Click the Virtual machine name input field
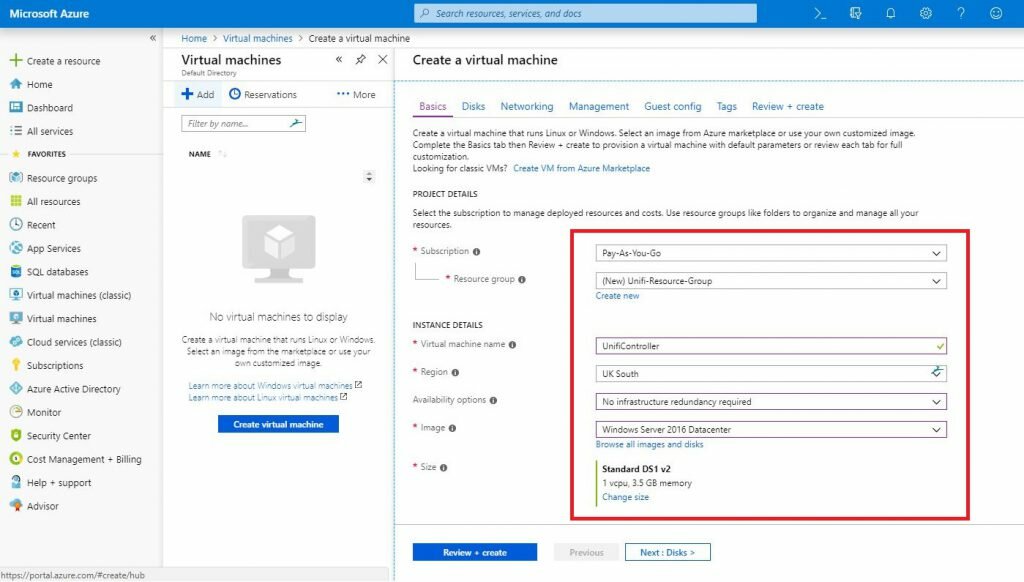Screen dimensions: 1024x582 [771, 346]
